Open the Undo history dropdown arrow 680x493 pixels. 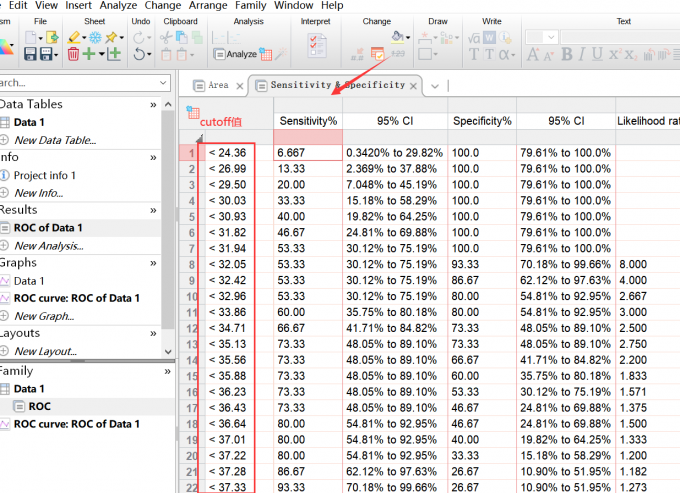tap(149, 55)
